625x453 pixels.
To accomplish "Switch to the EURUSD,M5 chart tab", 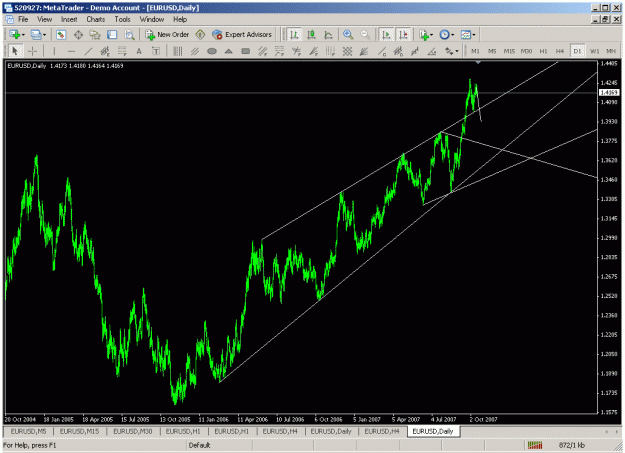I will point(28,431).
